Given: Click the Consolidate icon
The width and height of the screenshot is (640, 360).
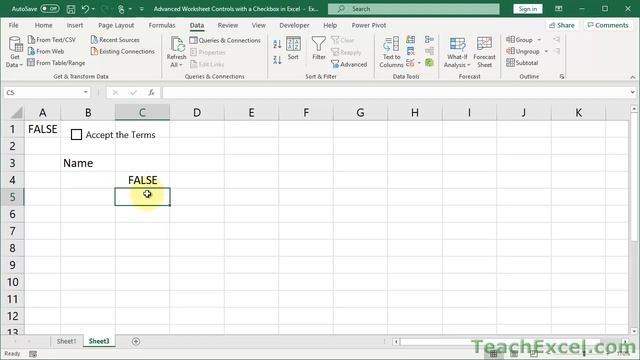Looking at the screenshot, I should coord(429,39).
